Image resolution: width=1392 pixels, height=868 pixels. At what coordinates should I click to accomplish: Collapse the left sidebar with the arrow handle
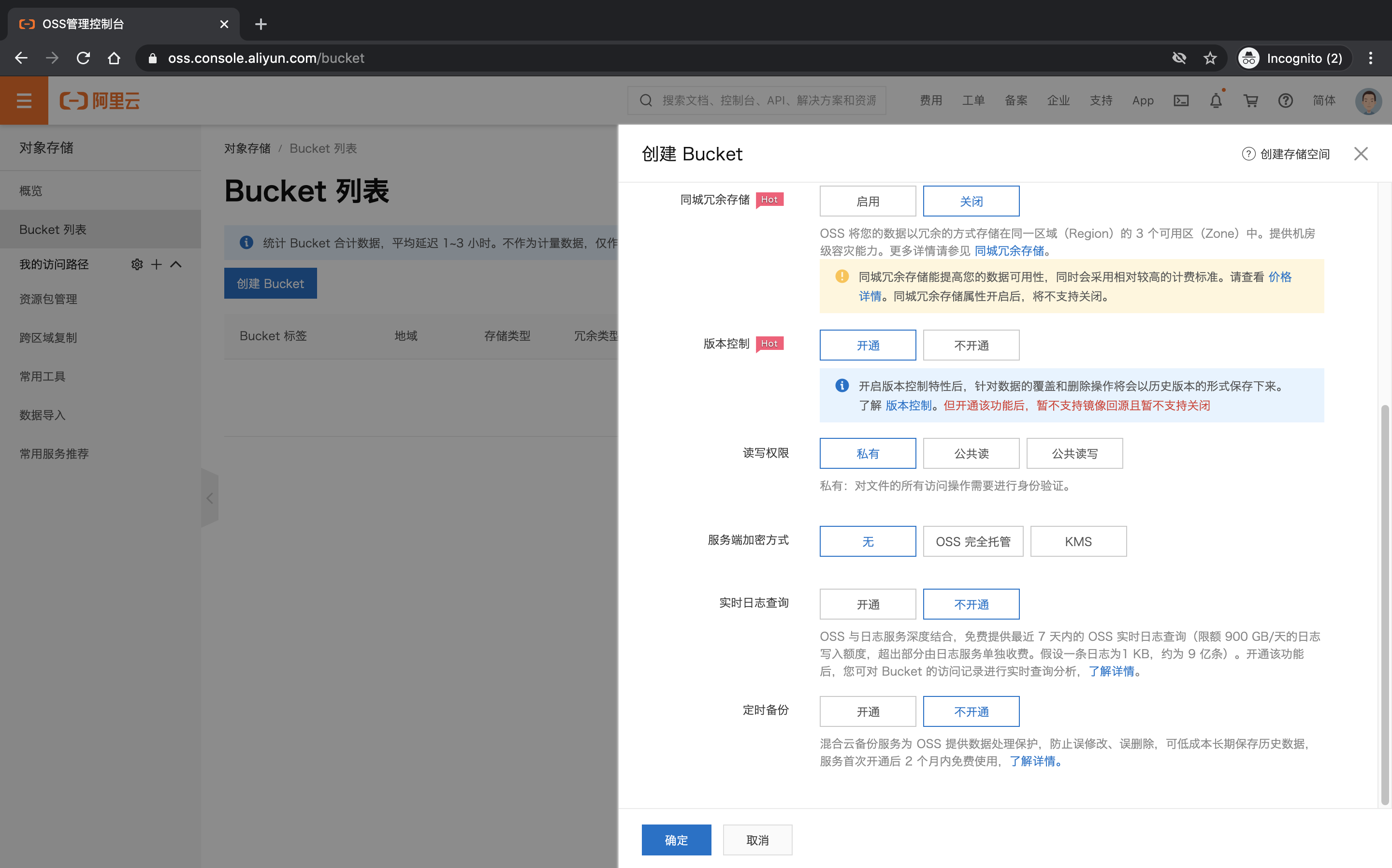point(209,498)
